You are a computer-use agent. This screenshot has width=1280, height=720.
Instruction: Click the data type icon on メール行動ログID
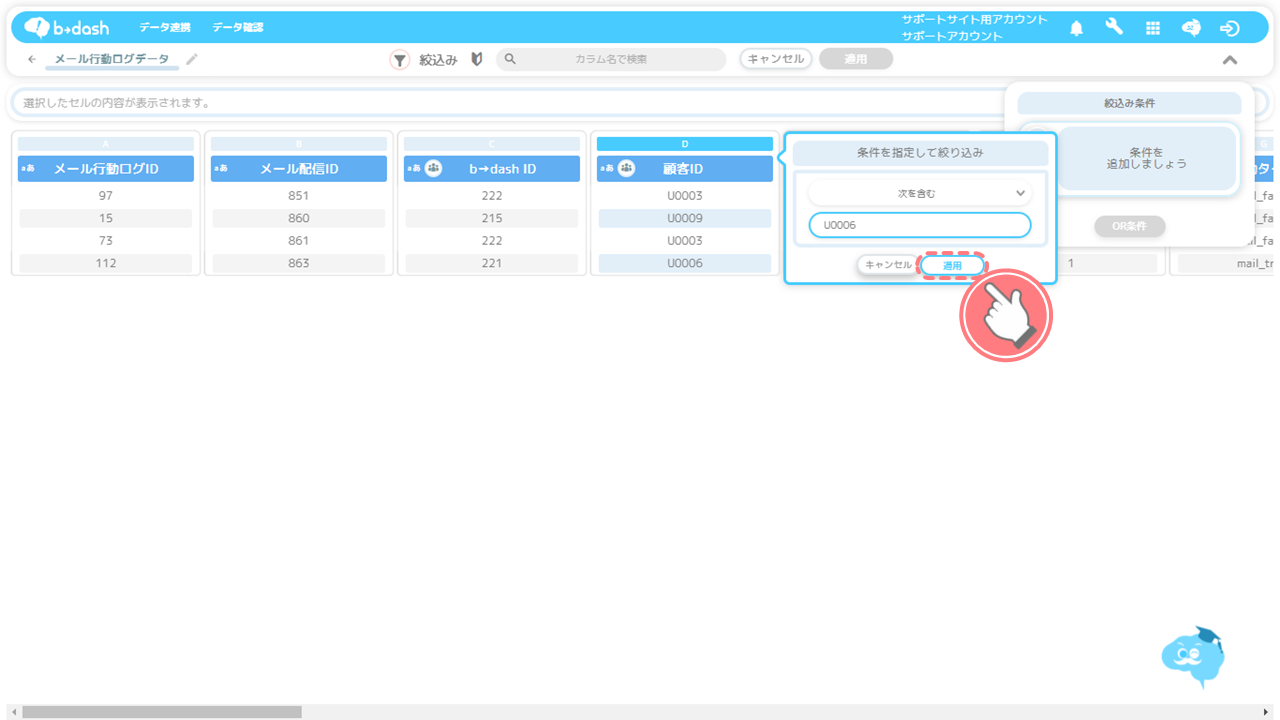pyautogui.click(x=28, y=168)
